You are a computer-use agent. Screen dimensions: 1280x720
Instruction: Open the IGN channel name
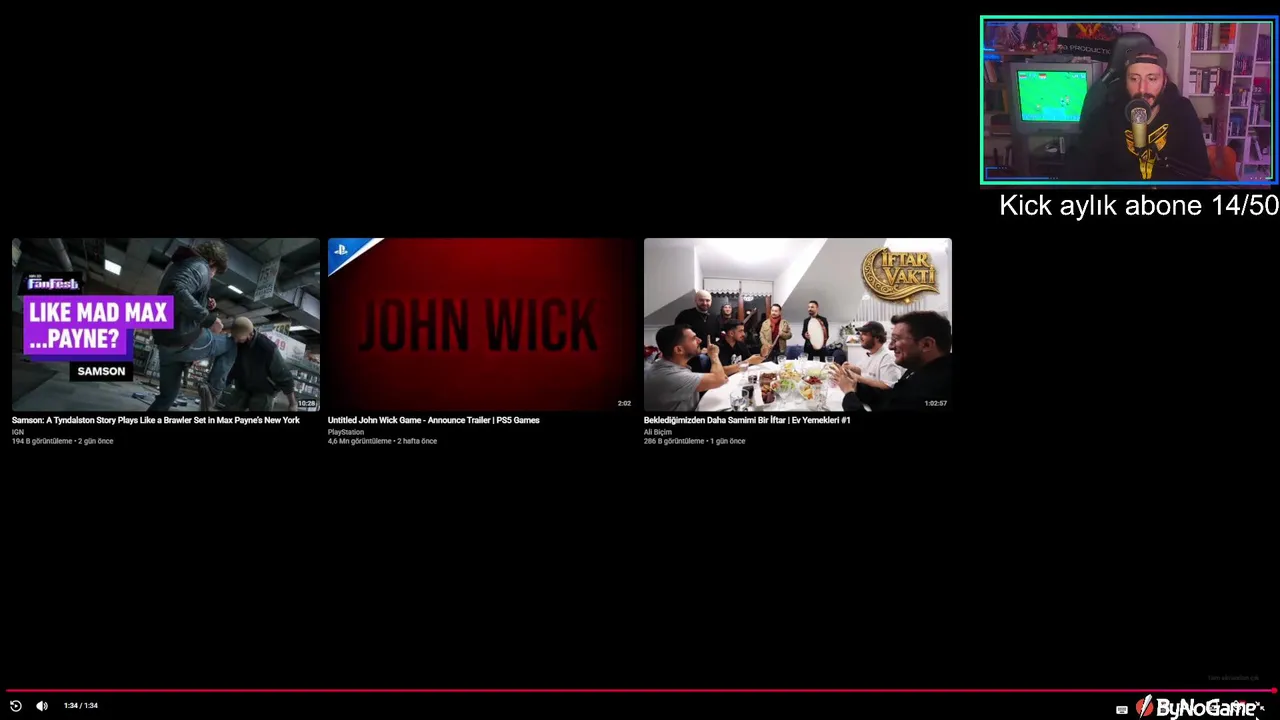[17, 432]
